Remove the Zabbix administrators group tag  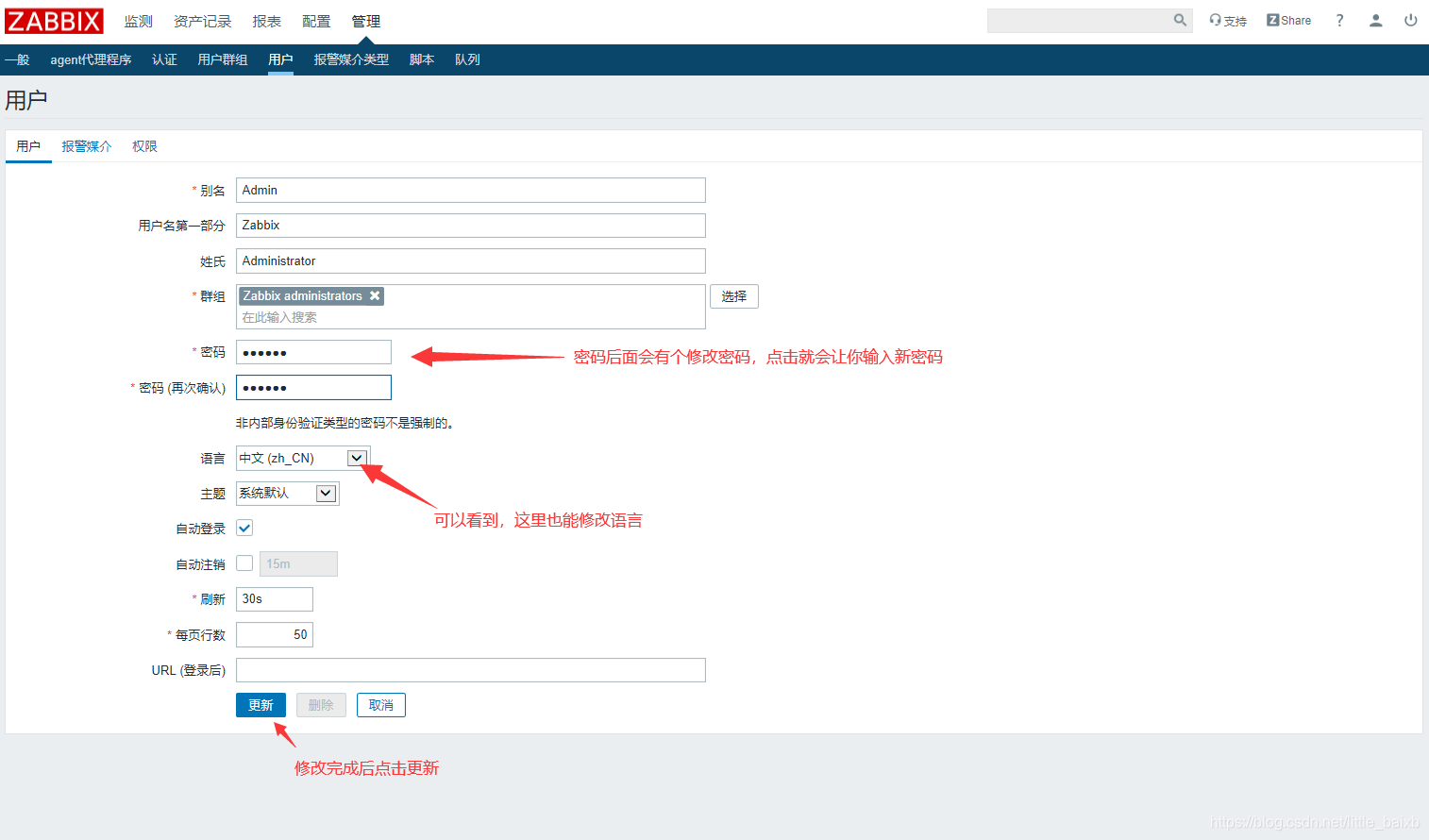click(x=375, y=295)
